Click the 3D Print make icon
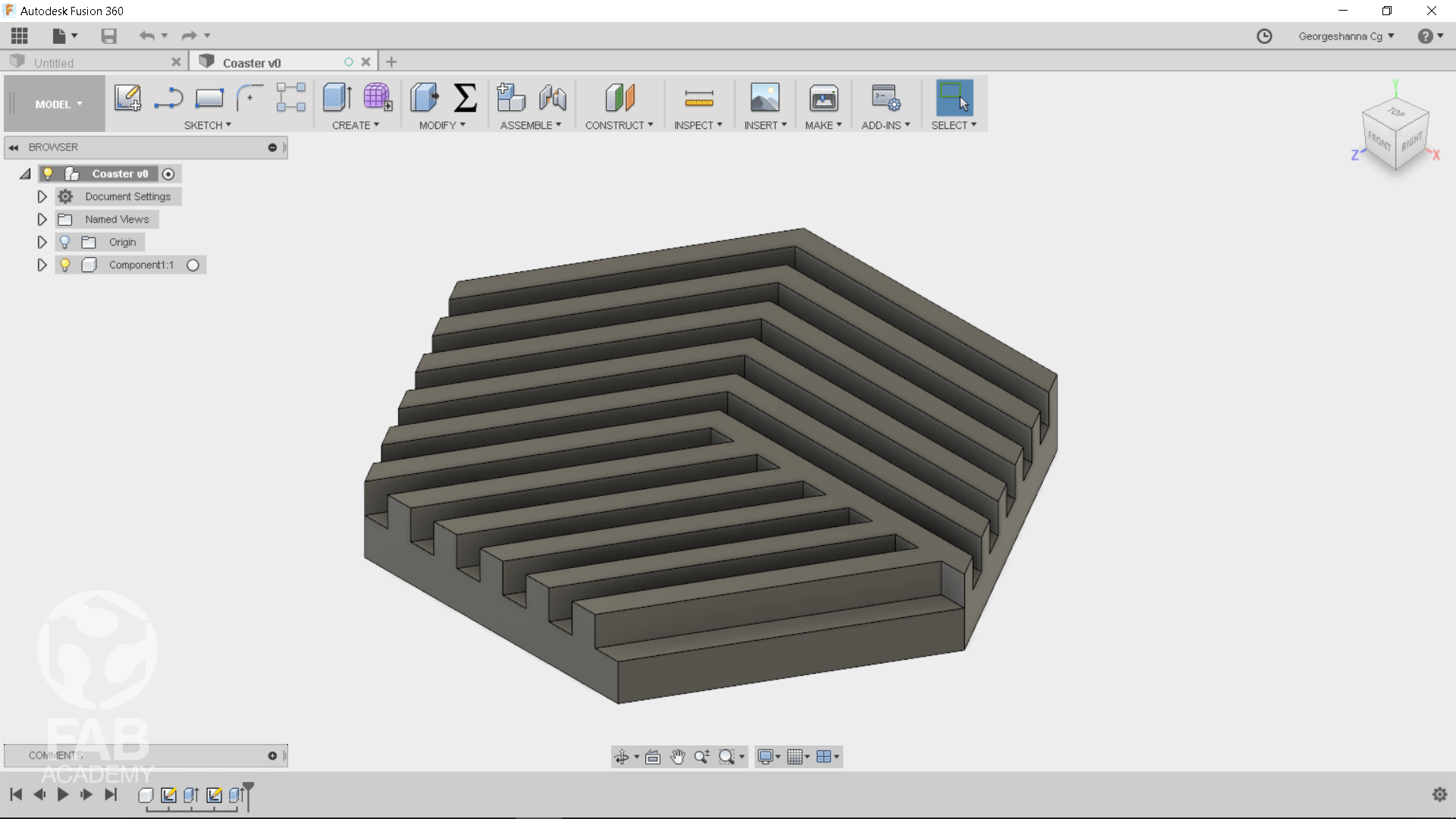 (x=824, y=98)
